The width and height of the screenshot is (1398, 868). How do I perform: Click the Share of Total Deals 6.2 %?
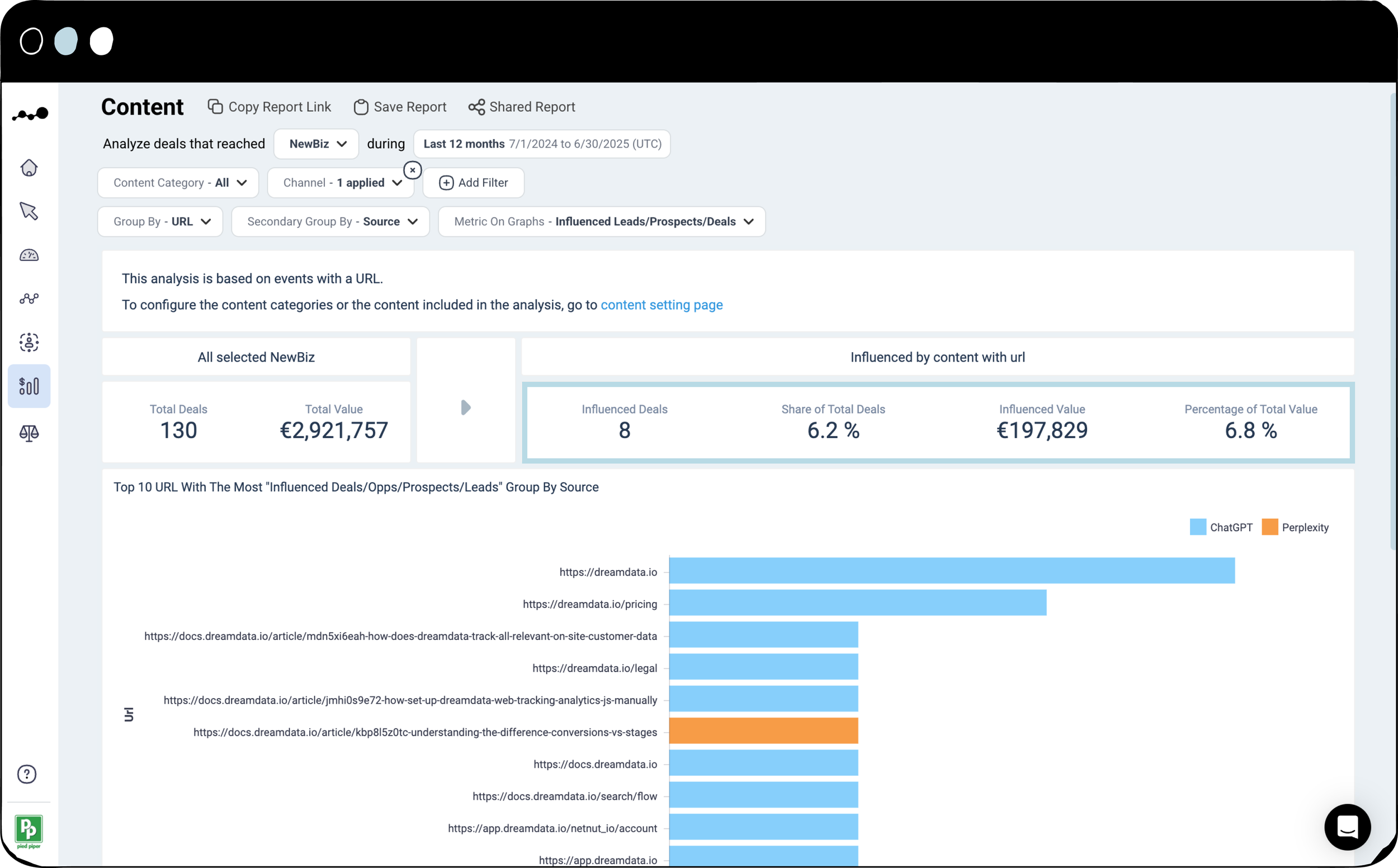coord(833,430)
